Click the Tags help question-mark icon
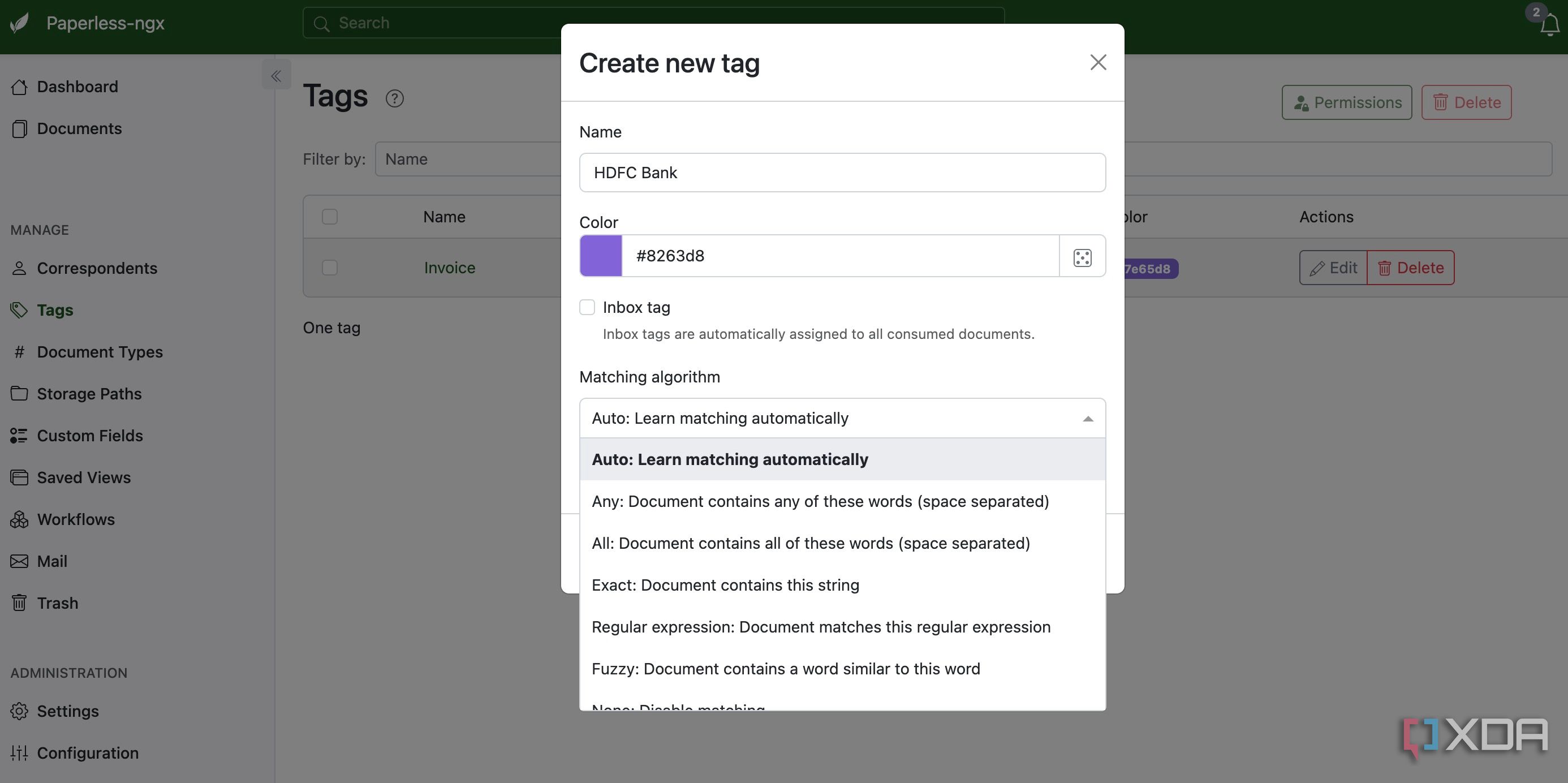Image resolution: width=1568 pixels, height=783 pixels. (394, 98)
